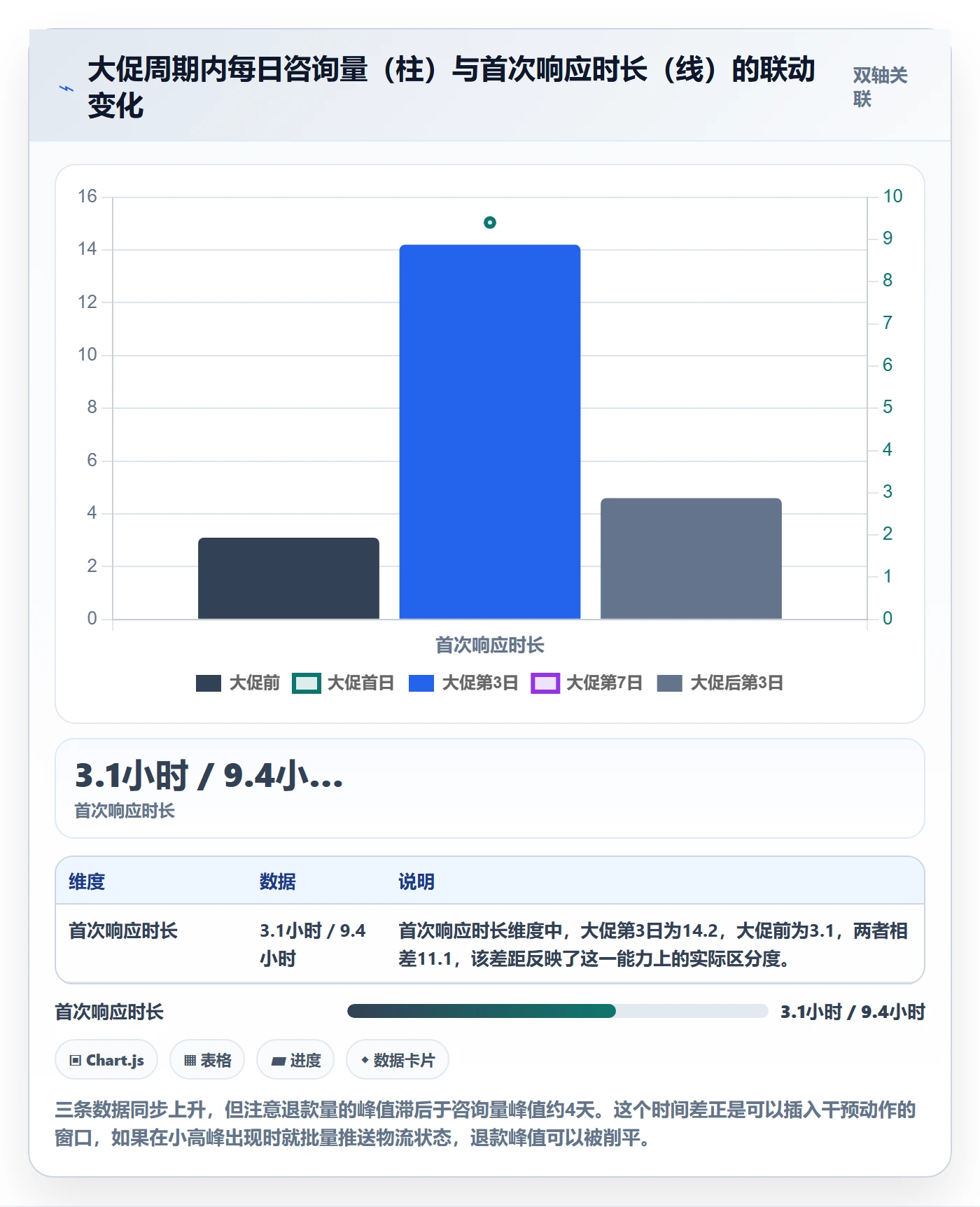Click the large truncated 3.1小时 / 9.4小… stat value
Viewport: 980px width, 1207px height.
pyautogui.click(x=209, y=776)
